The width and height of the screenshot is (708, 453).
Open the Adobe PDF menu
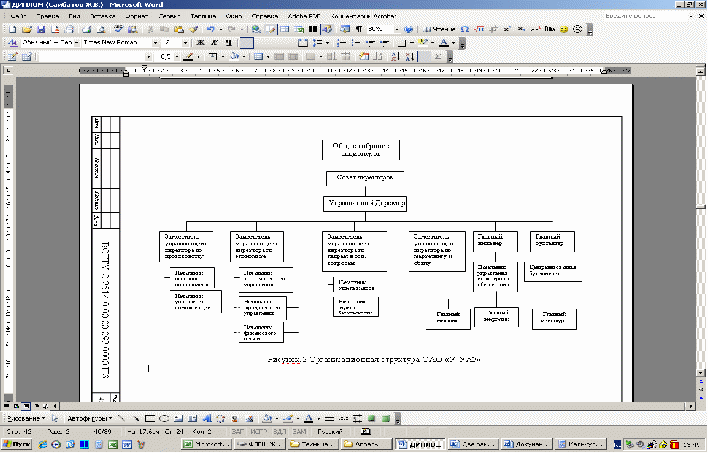[304, 16]
